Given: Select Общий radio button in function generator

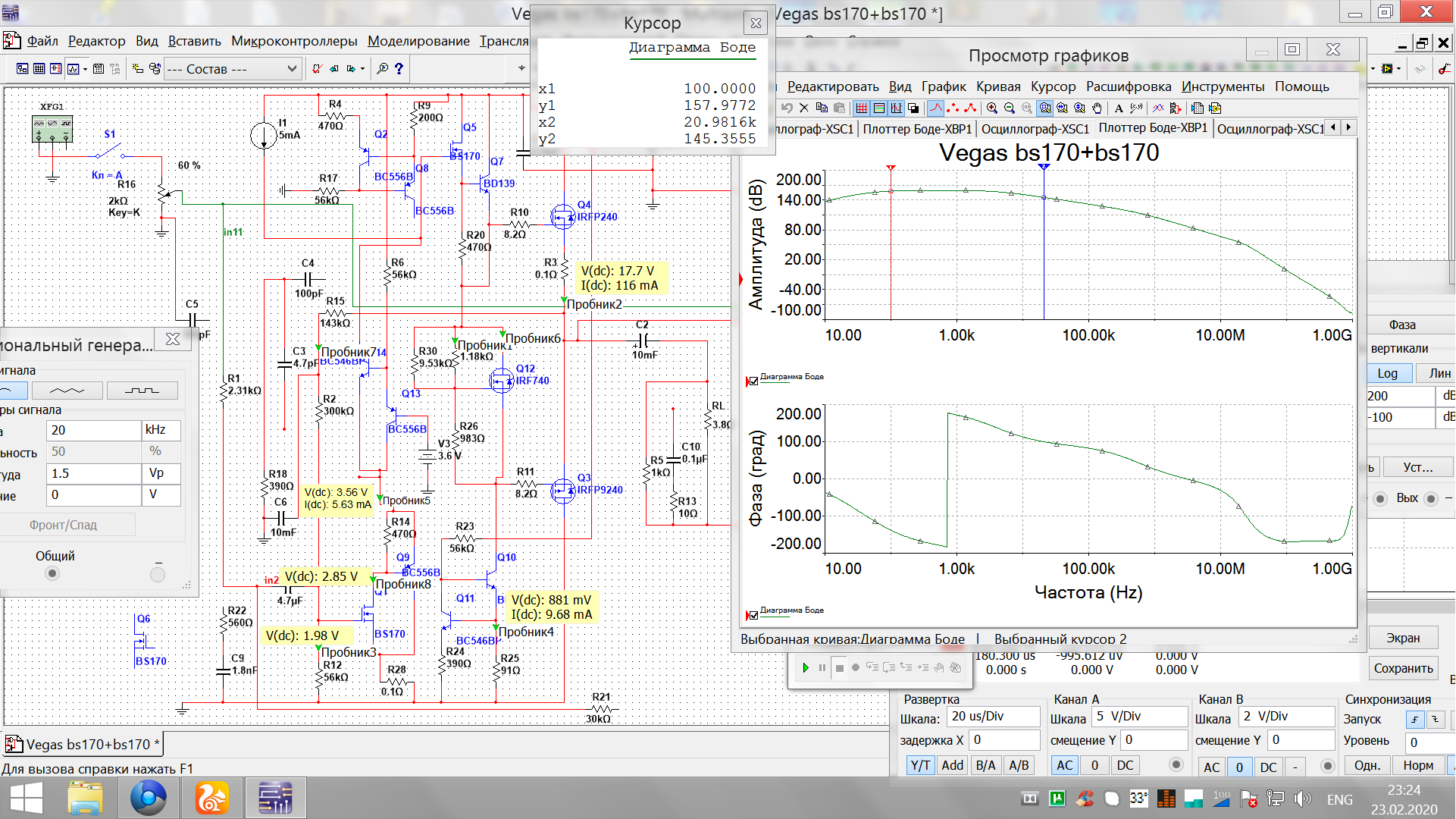Looking at the screenshot, I should (52, 574).
